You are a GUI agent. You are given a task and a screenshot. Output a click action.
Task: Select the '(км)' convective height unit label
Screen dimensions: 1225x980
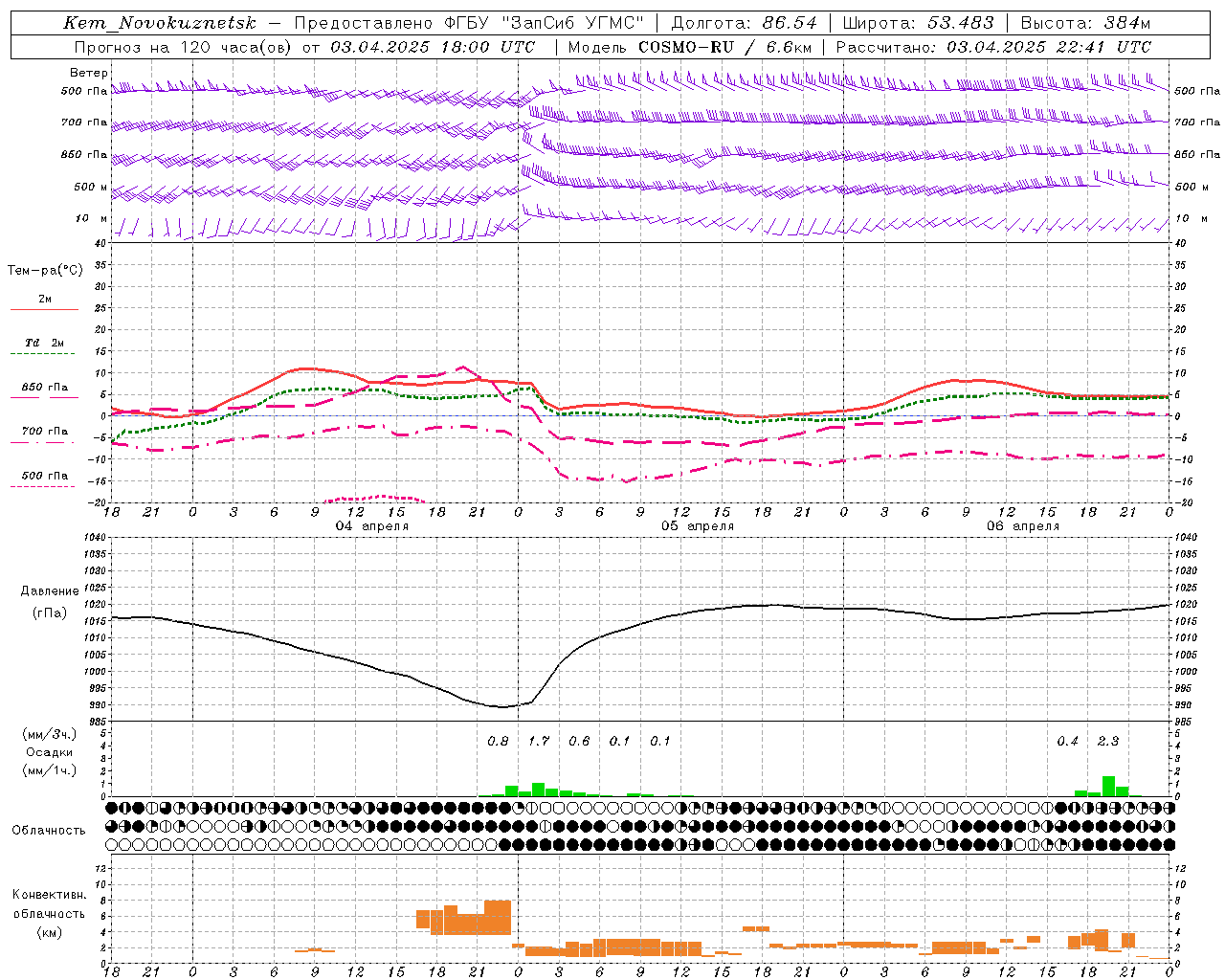tap(49, 933)
